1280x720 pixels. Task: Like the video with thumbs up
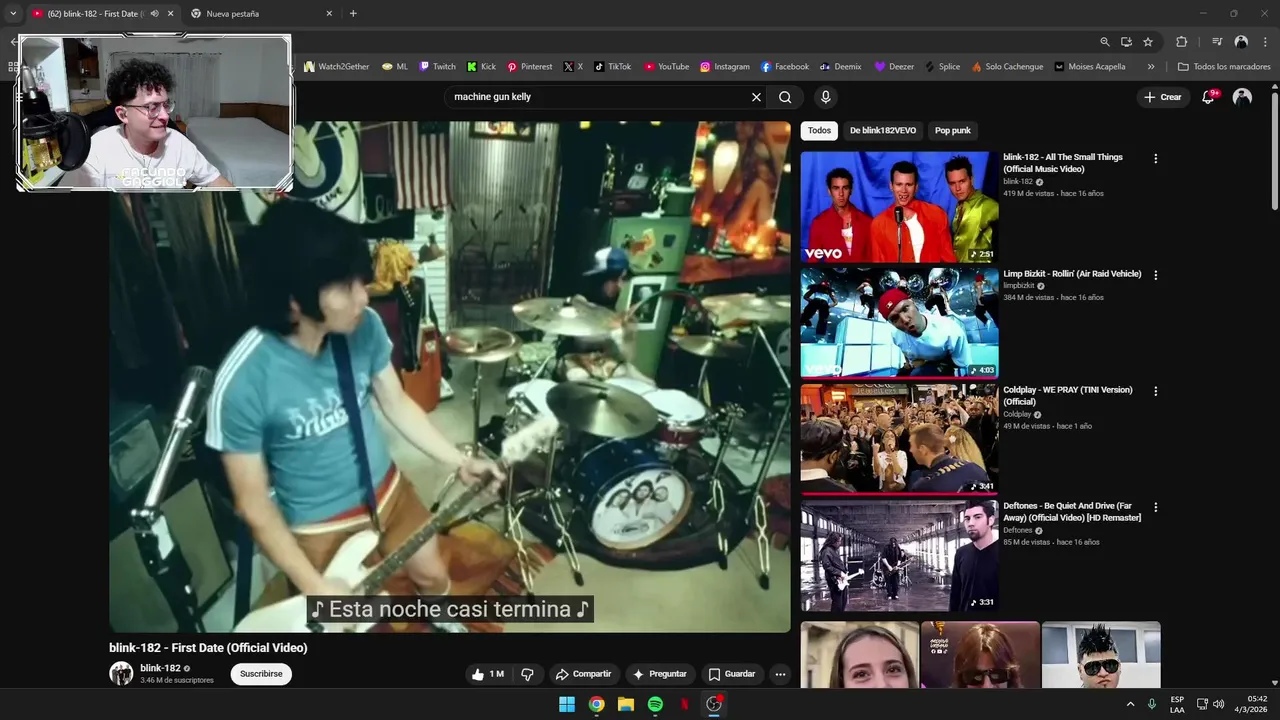(488, 674)
